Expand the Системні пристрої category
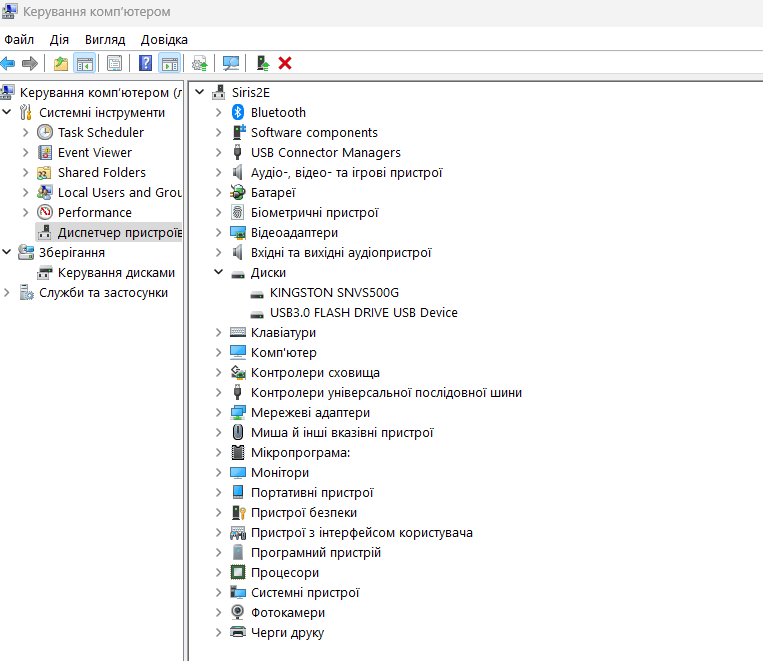 [x=218, y=592]
